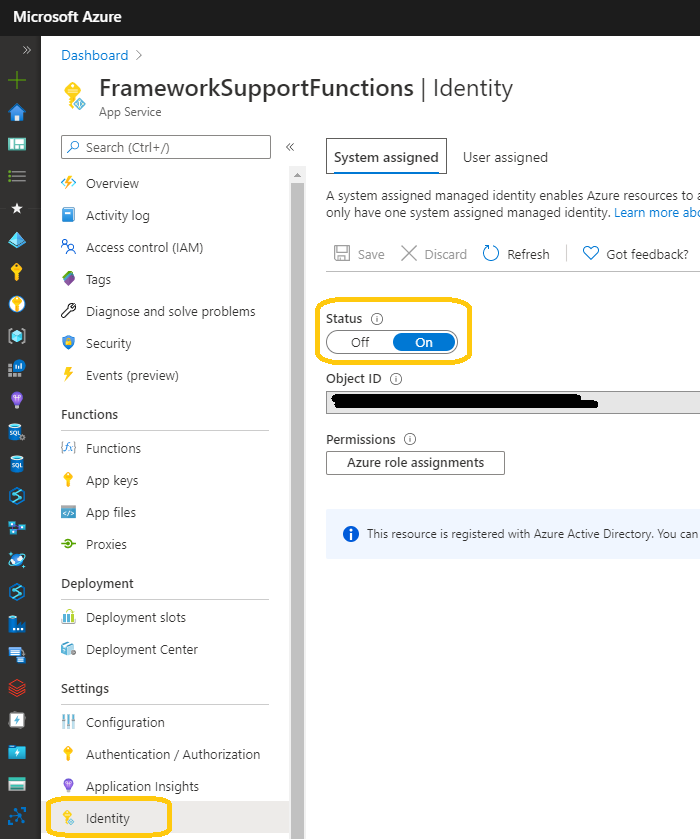Screen dimensions: 700x839
Task: Click the breadcrumb chevron after Dashboard
Action: pyautogui.click(x=140, y=56)
